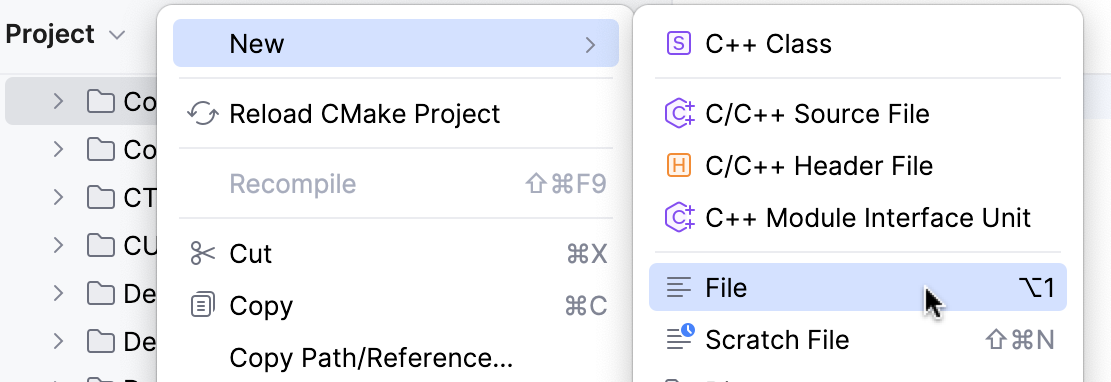This screenshot has width=1111, height=382.
Task: Click the C/C++ Source File icon
Action: pos(678,113)
